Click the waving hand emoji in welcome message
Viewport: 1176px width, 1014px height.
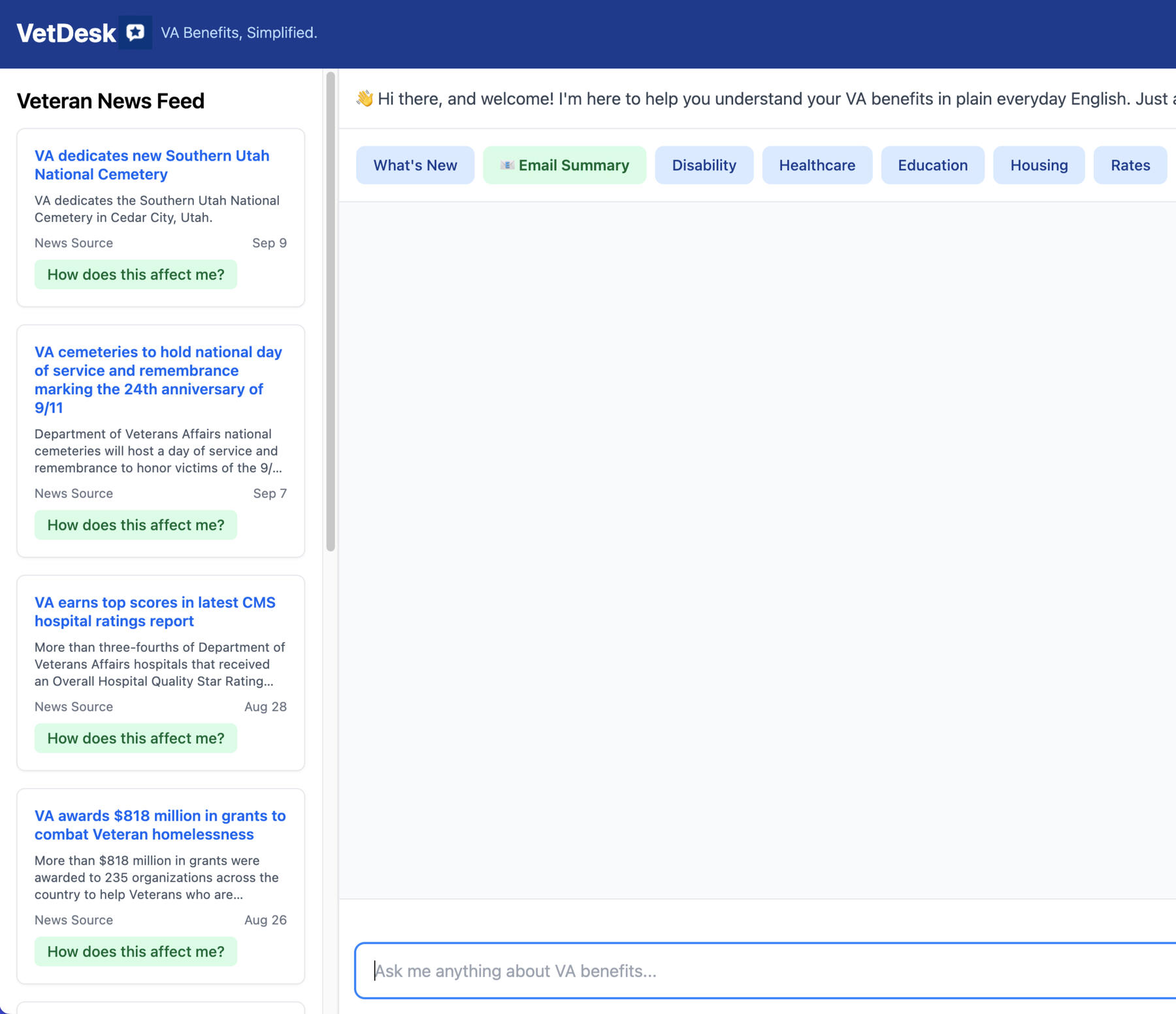click(365, 99)
